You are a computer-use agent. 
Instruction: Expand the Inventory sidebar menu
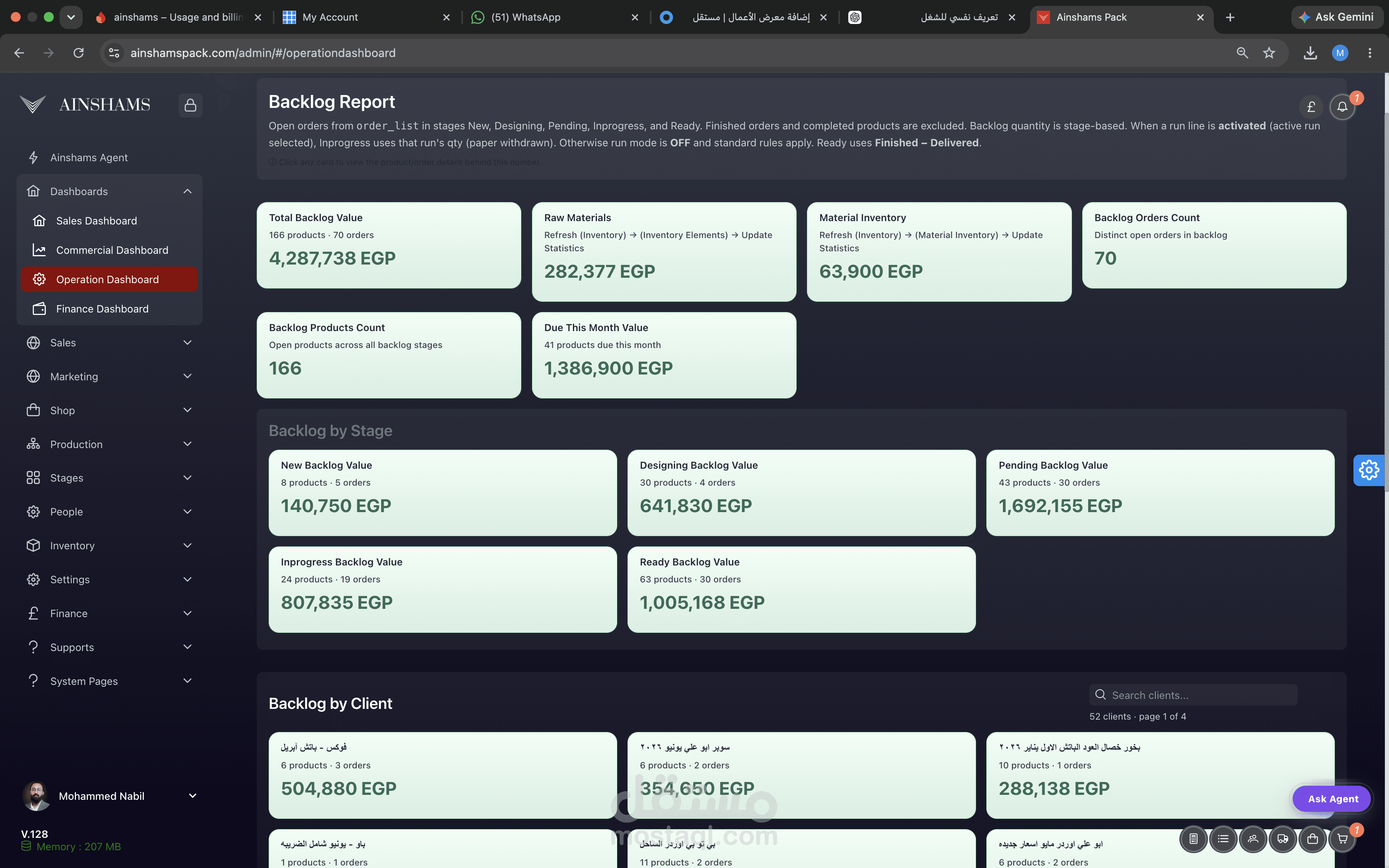point(110,545)
